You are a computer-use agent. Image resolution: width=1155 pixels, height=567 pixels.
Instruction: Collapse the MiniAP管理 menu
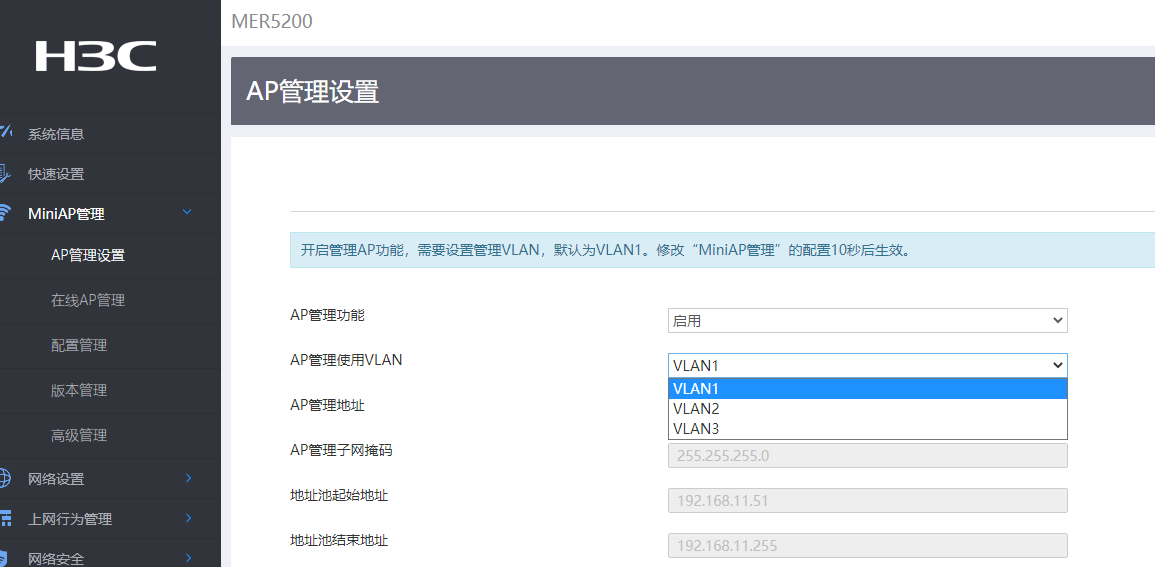pyautogui.click(x=187, y=213)
